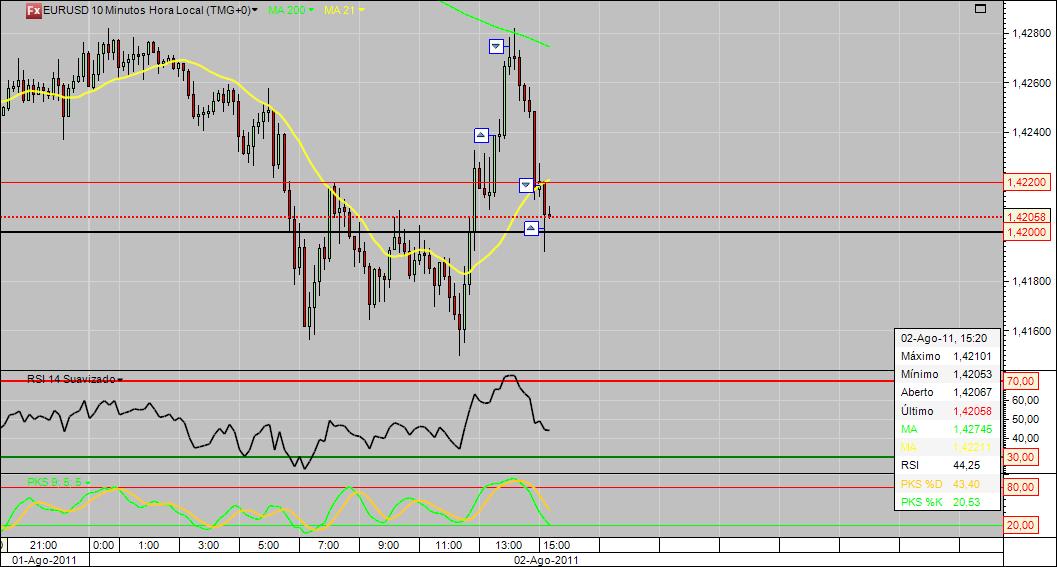Viewport: 1057px width, 567px height.
Task: Click the 02-Ago-2011 date label
Action: point(546,560)
